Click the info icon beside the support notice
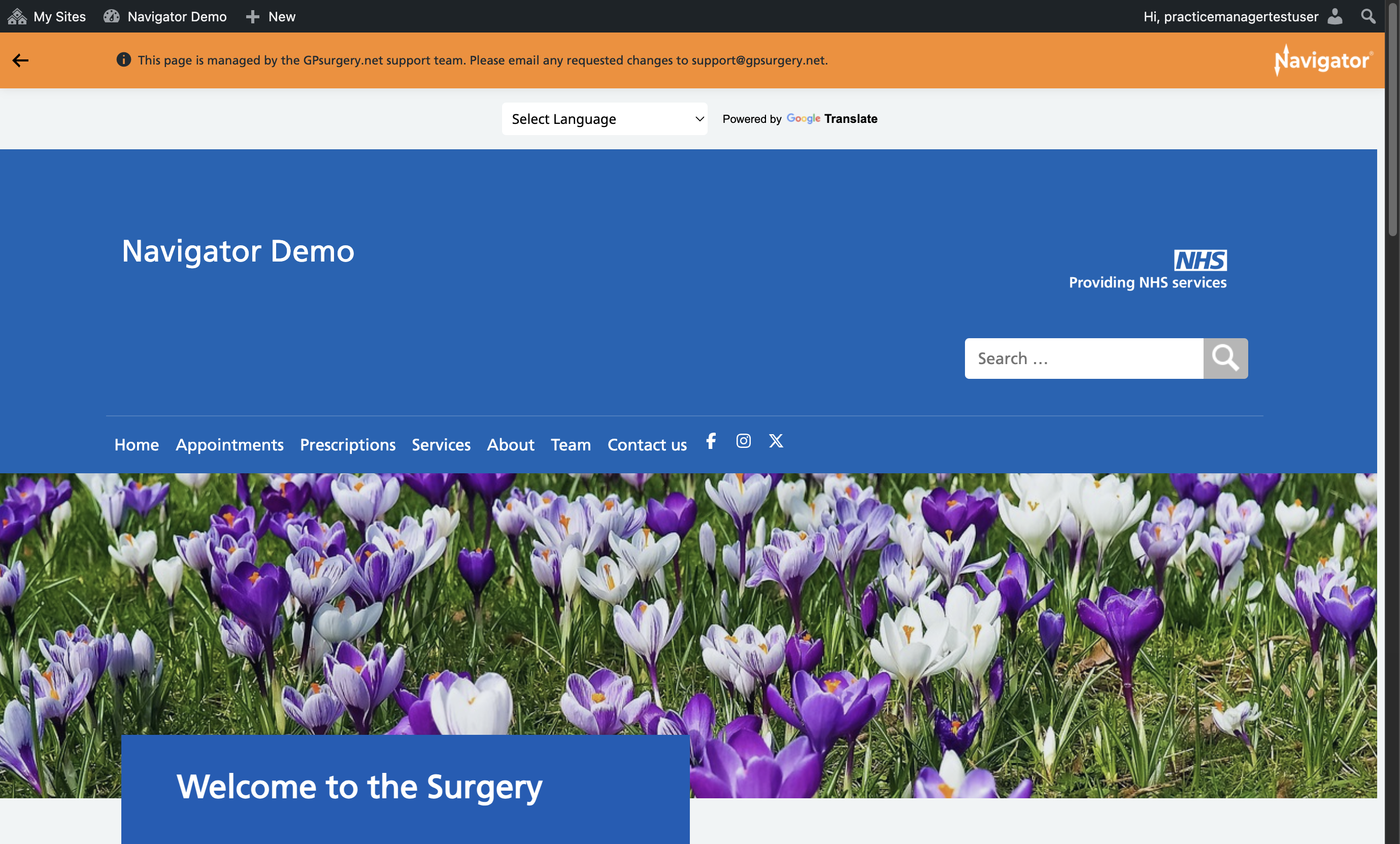Viewport: 1400px width, 844px height. pos(123,60)
